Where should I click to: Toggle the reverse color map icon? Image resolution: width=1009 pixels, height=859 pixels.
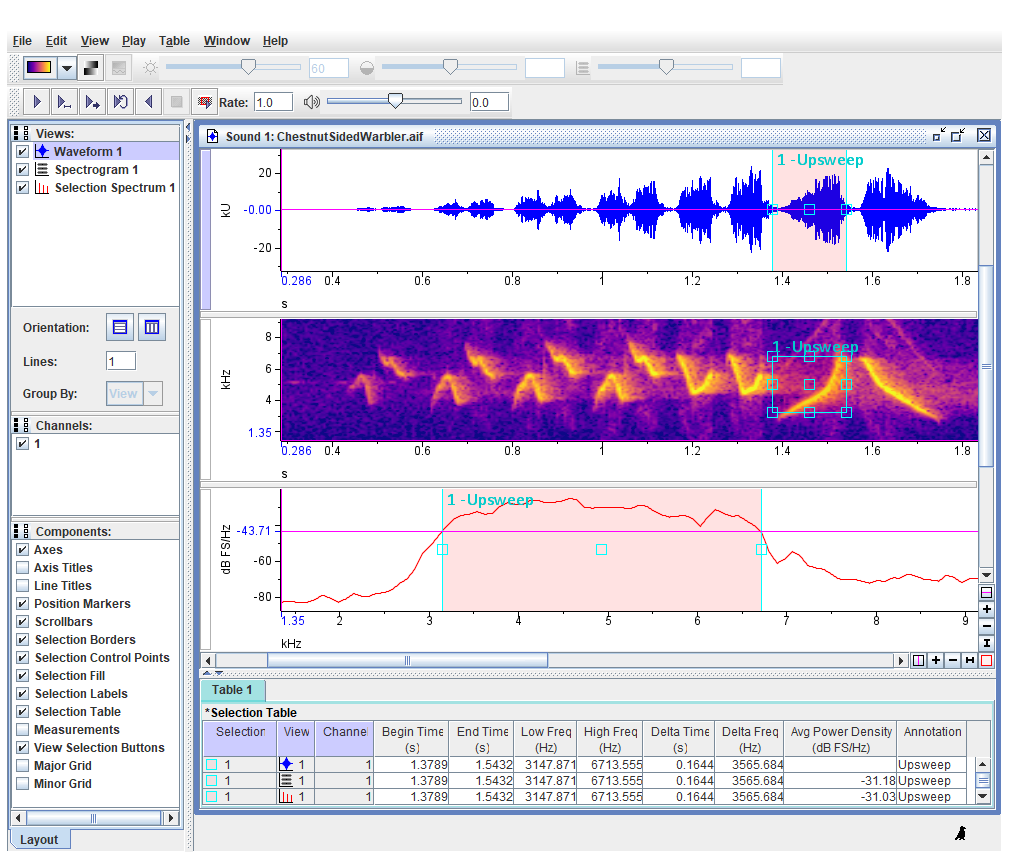point(91,68)
